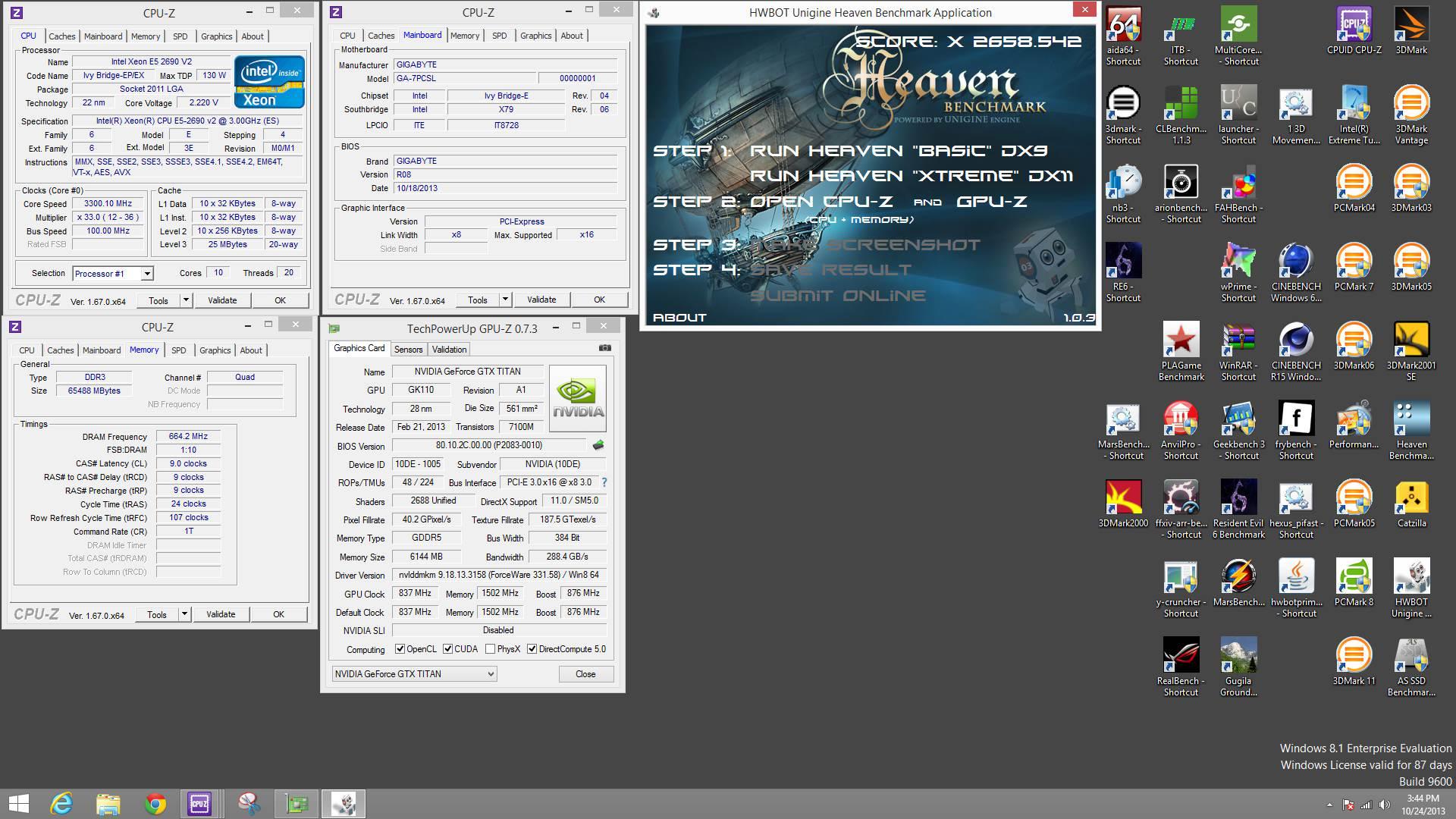The width and height of the screenshot is (1456, 819).
Task: Launch the wPrime shortcut
Action: [x=1238, y=273]
